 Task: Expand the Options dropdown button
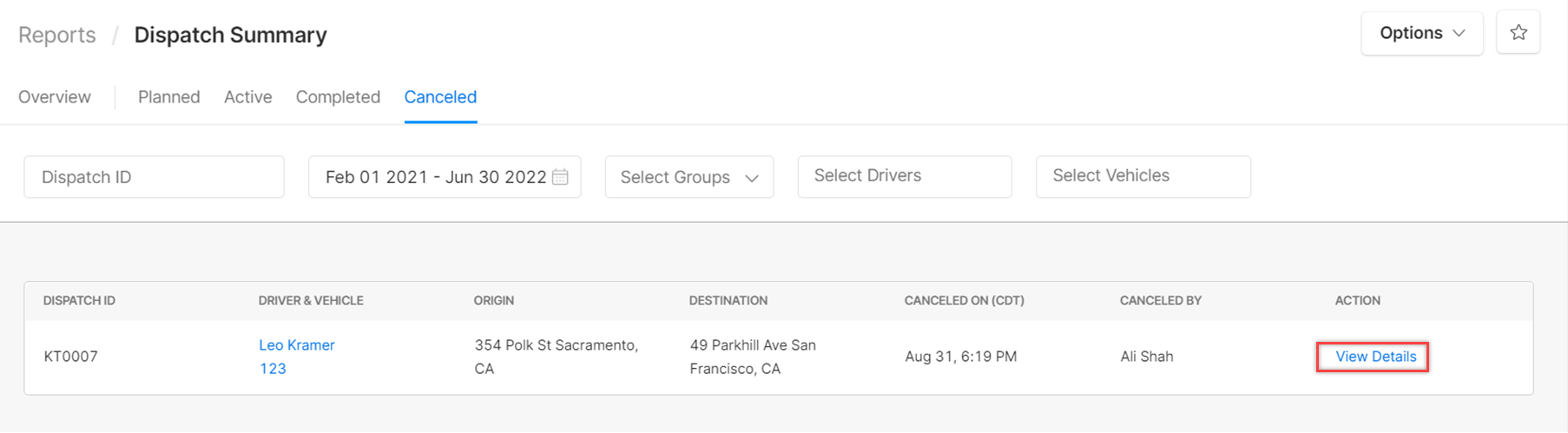(1422, 33)
